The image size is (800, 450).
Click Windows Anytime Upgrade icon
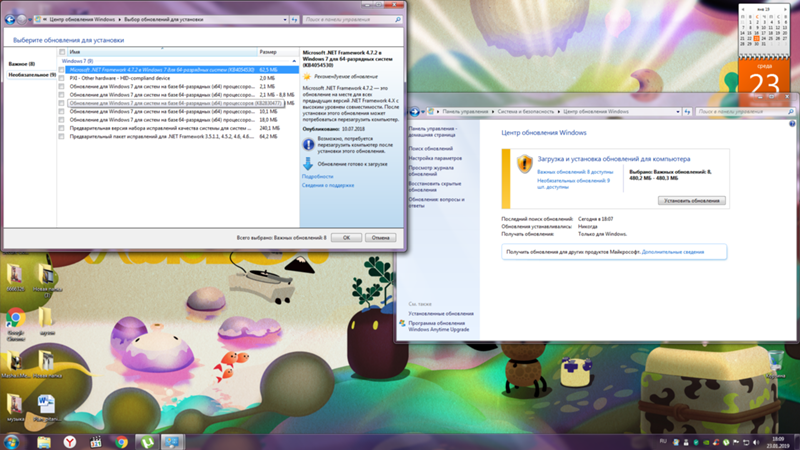pyautogui.click(x=402, y=323)
